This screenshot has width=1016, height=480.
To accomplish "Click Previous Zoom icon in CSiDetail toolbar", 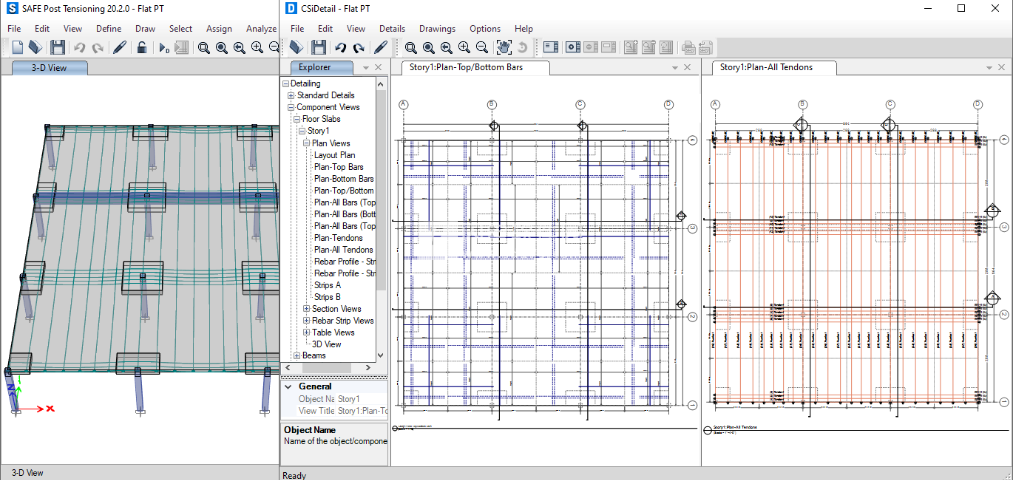I will click(446, 47).
